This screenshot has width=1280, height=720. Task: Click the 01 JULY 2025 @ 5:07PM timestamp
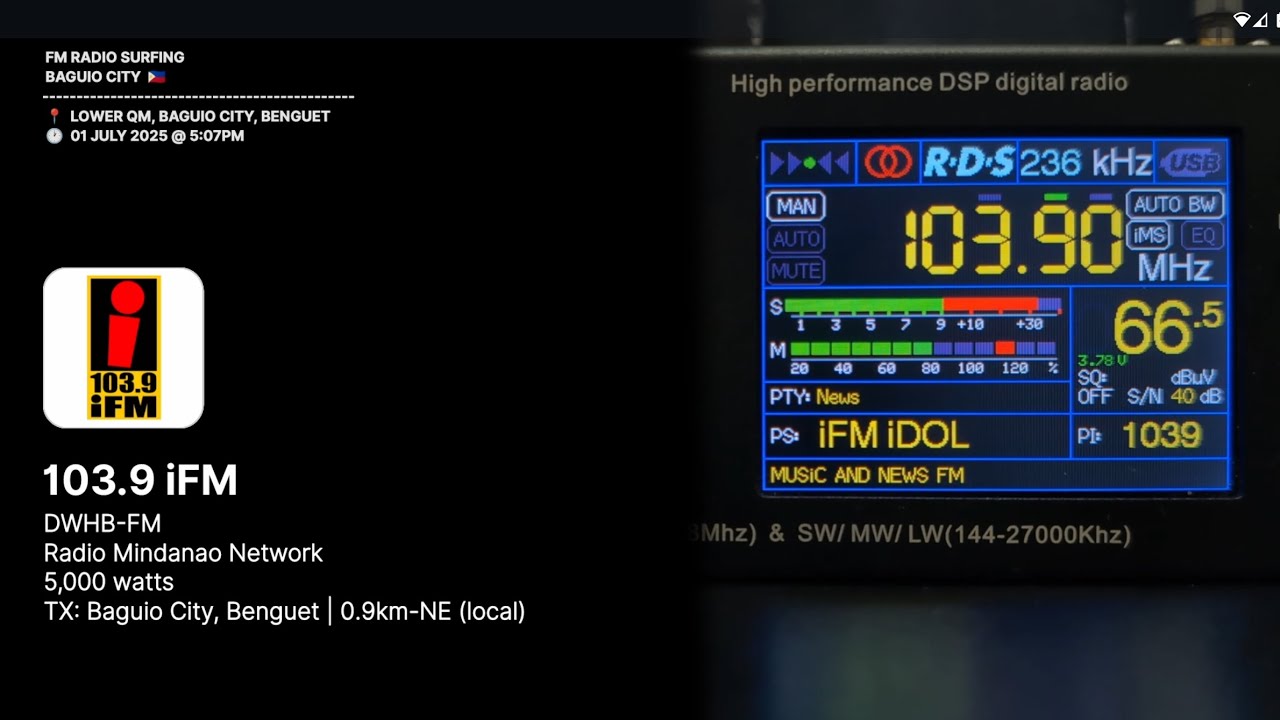[157, 136]
